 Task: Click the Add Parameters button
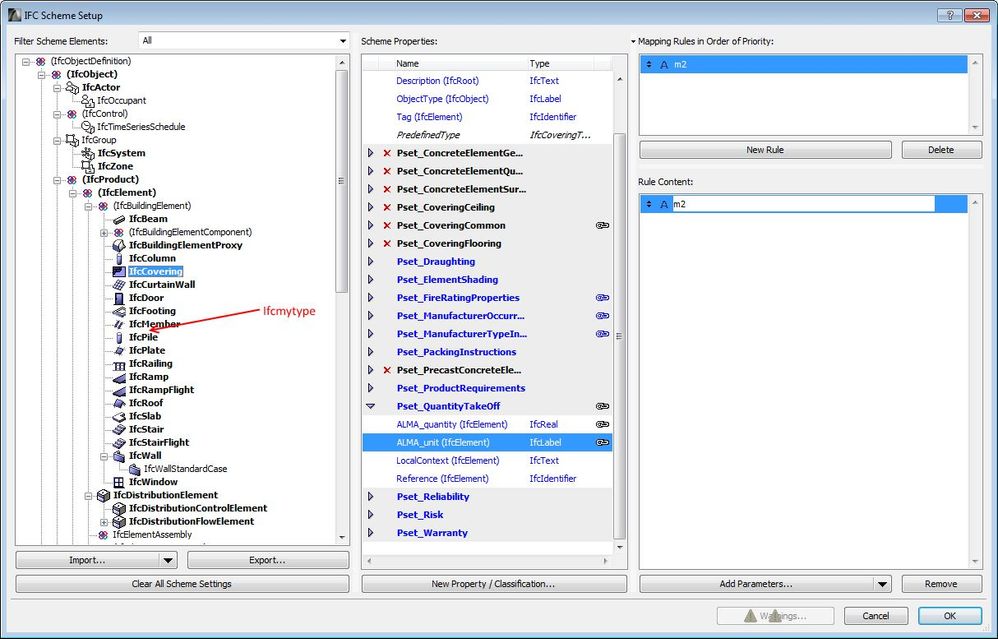756,584
